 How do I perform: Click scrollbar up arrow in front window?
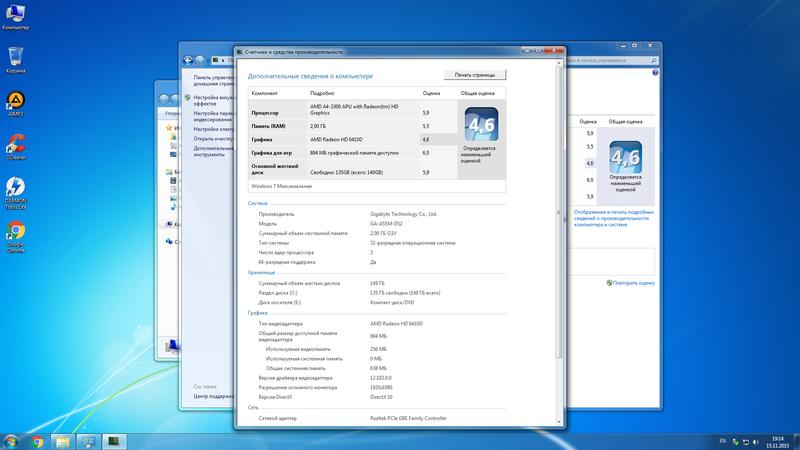pyautogui.click(x=559, y=63)
